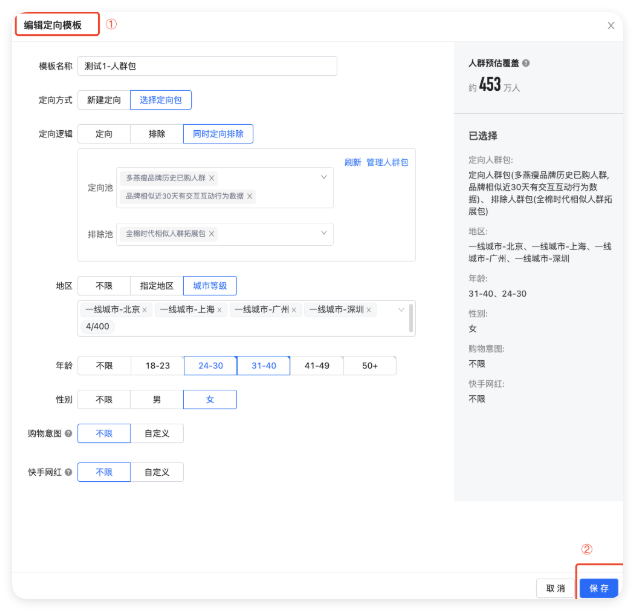Choose 定向 logic option
635x611 pixels.
point(104,134)
